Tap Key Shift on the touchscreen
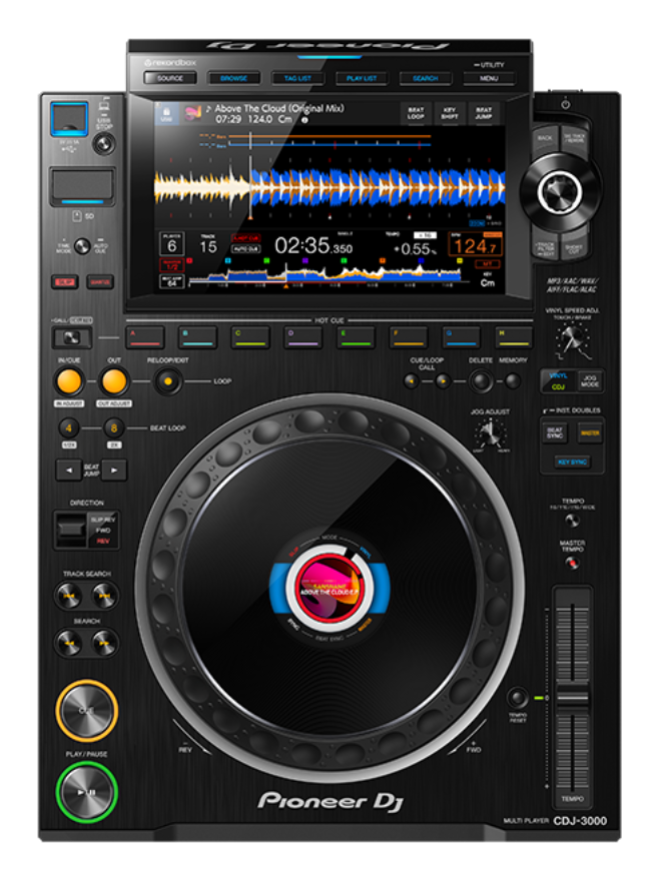Viewport: 660px width, 880px height. click(449, 113)
